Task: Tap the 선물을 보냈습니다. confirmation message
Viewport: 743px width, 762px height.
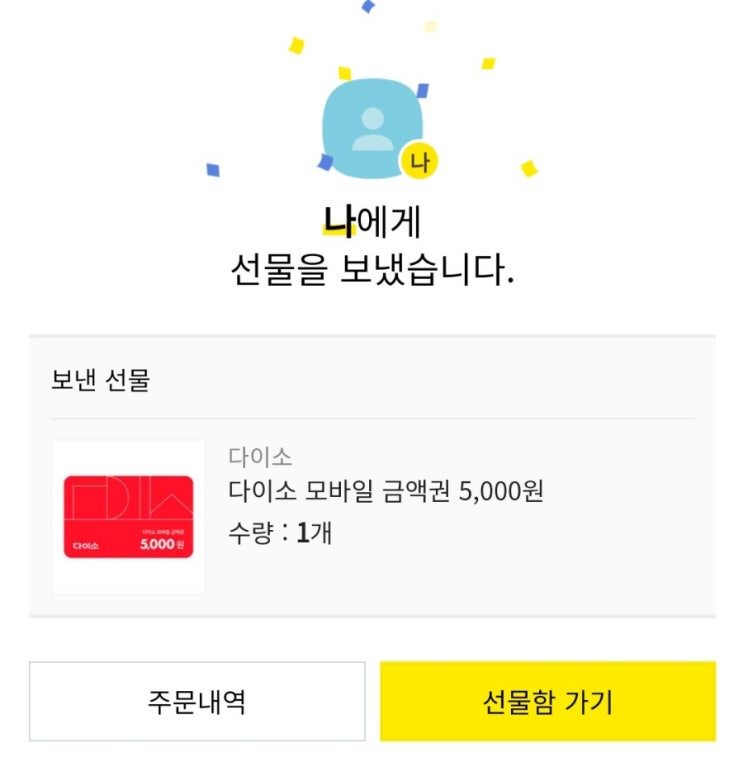Action: click(372, 269)
